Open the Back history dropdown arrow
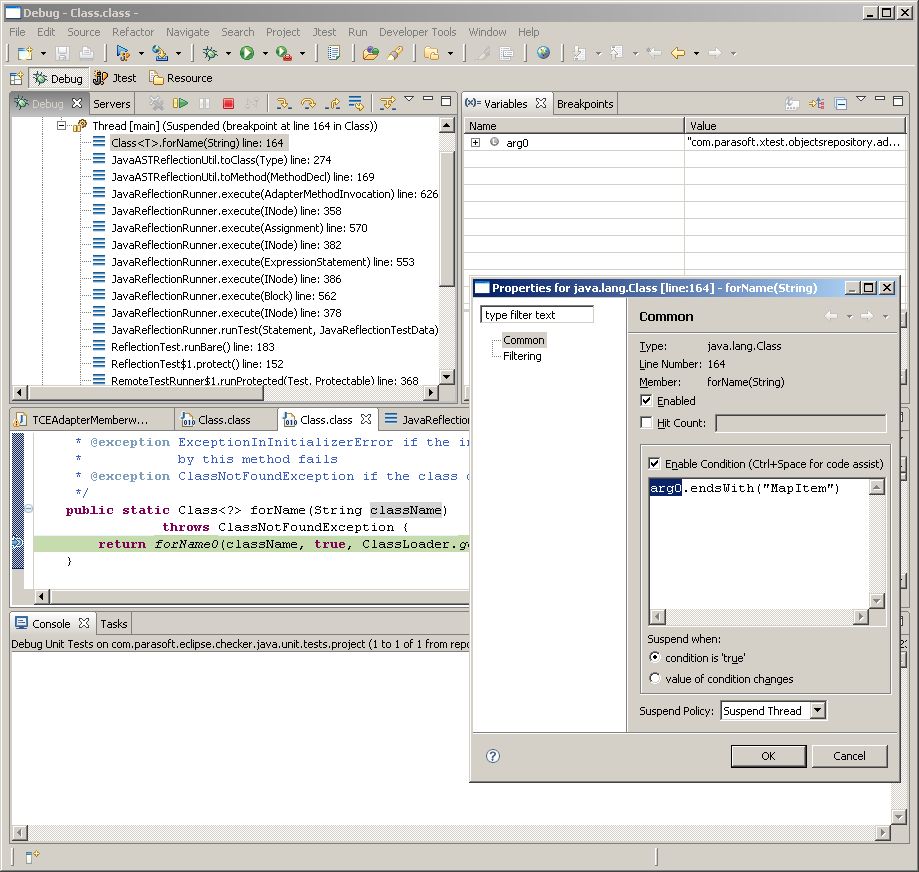This screenshot has width=919, height=872. click(x=696, y=53)
